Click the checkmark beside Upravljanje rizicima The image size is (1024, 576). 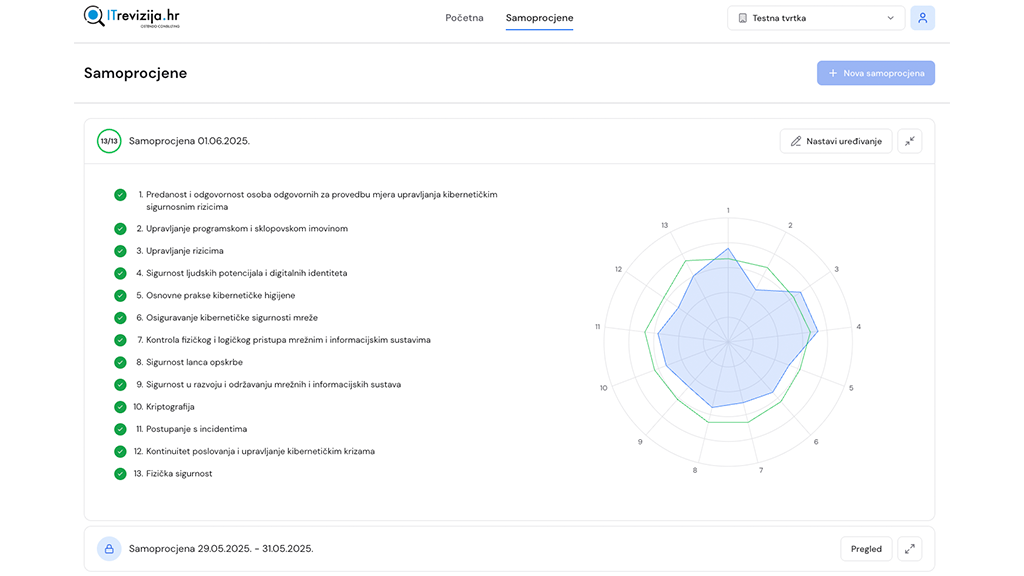point(119,250)
